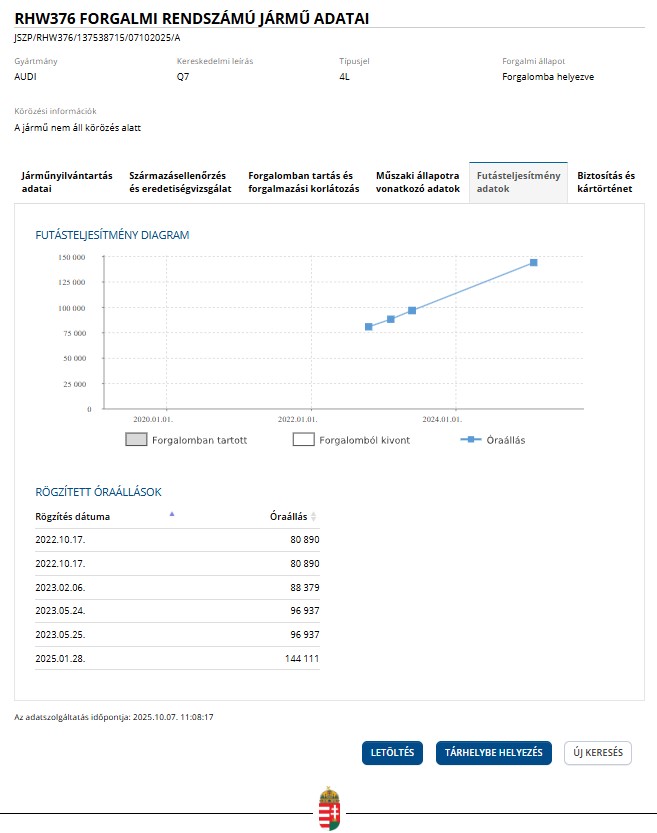Click the Hungarian coat of arms emblem
The height and width of the screenshot is (833, 657).
pos(328,808)
